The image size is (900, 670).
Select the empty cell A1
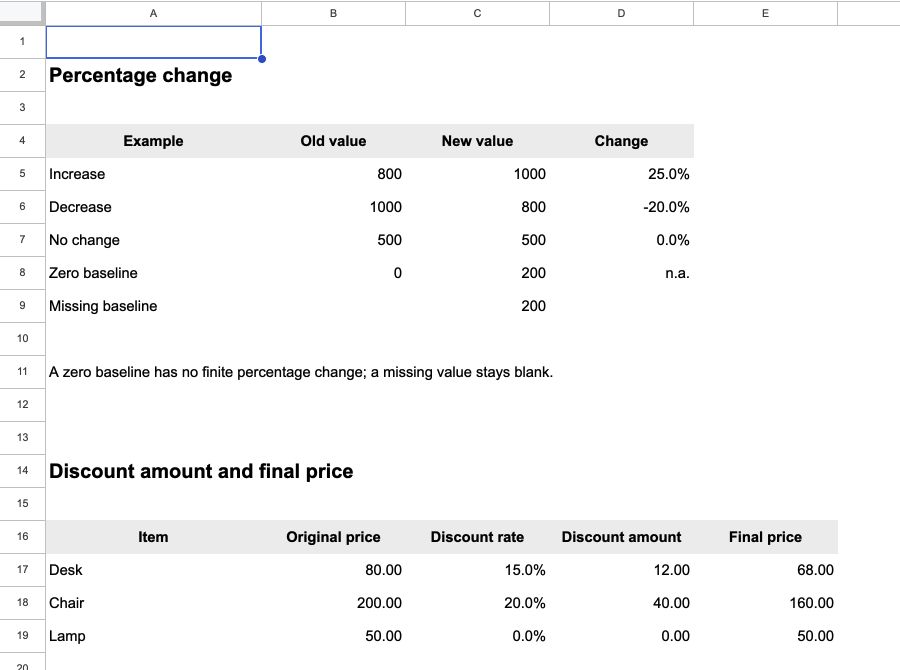(153, 42)
